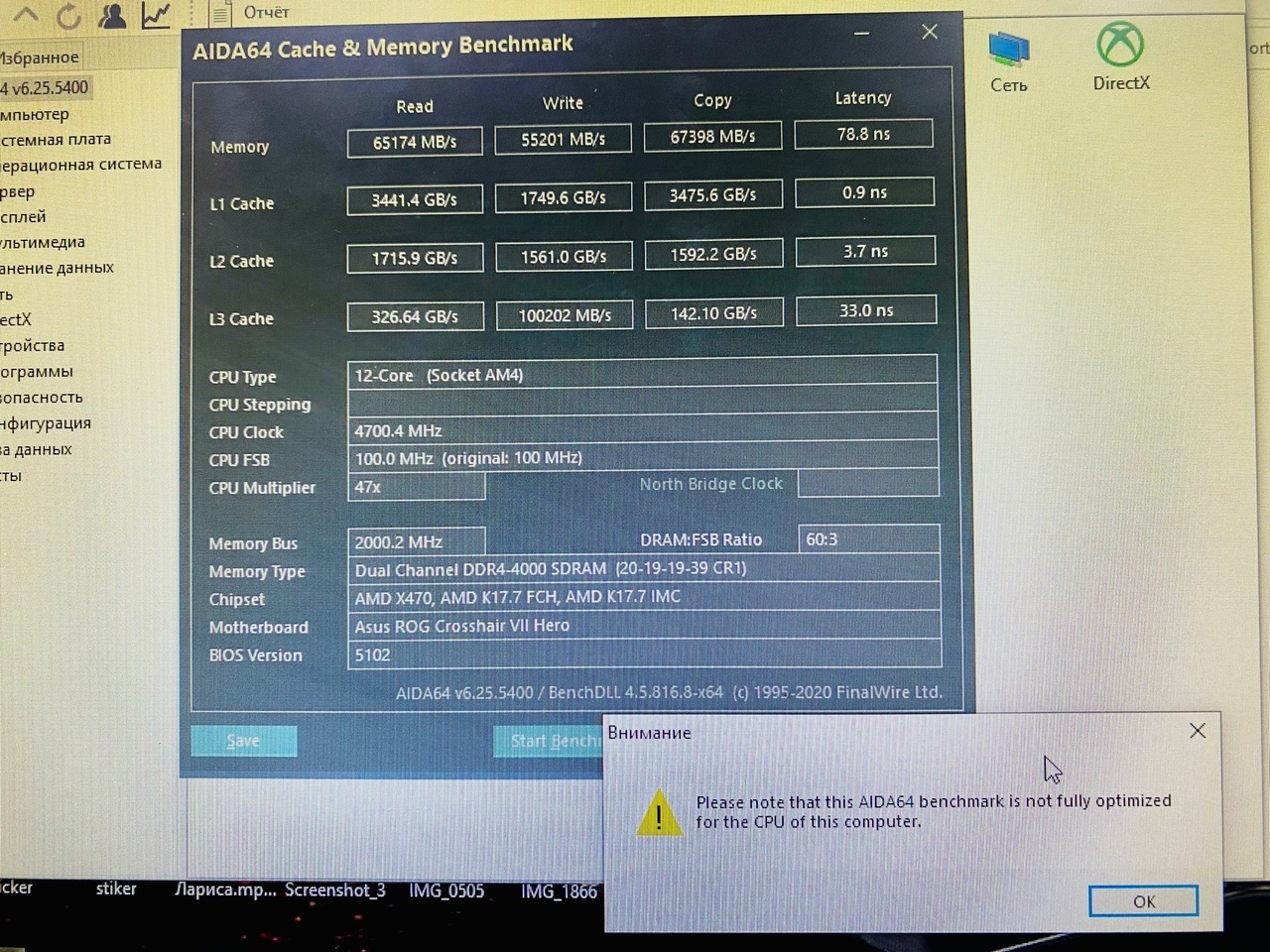Open the user icon in AIDA64 toolbar
Screen dimensions: 1270x952
point(112,15)
